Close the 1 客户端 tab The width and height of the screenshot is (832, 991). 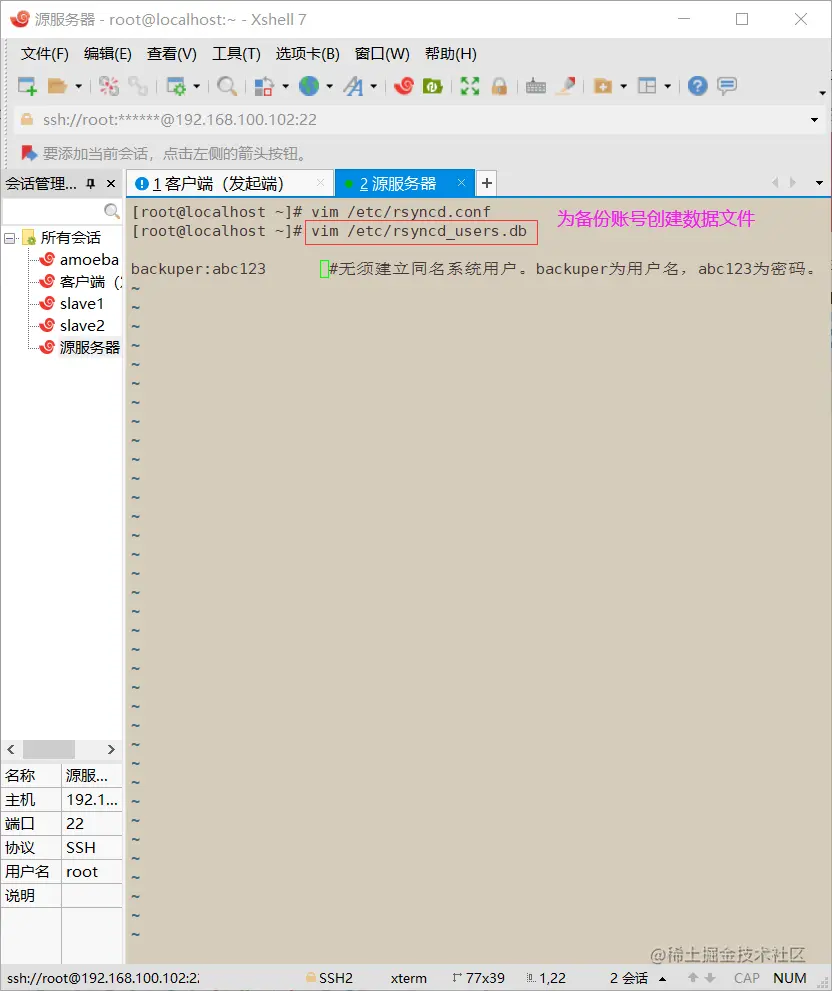320,183
